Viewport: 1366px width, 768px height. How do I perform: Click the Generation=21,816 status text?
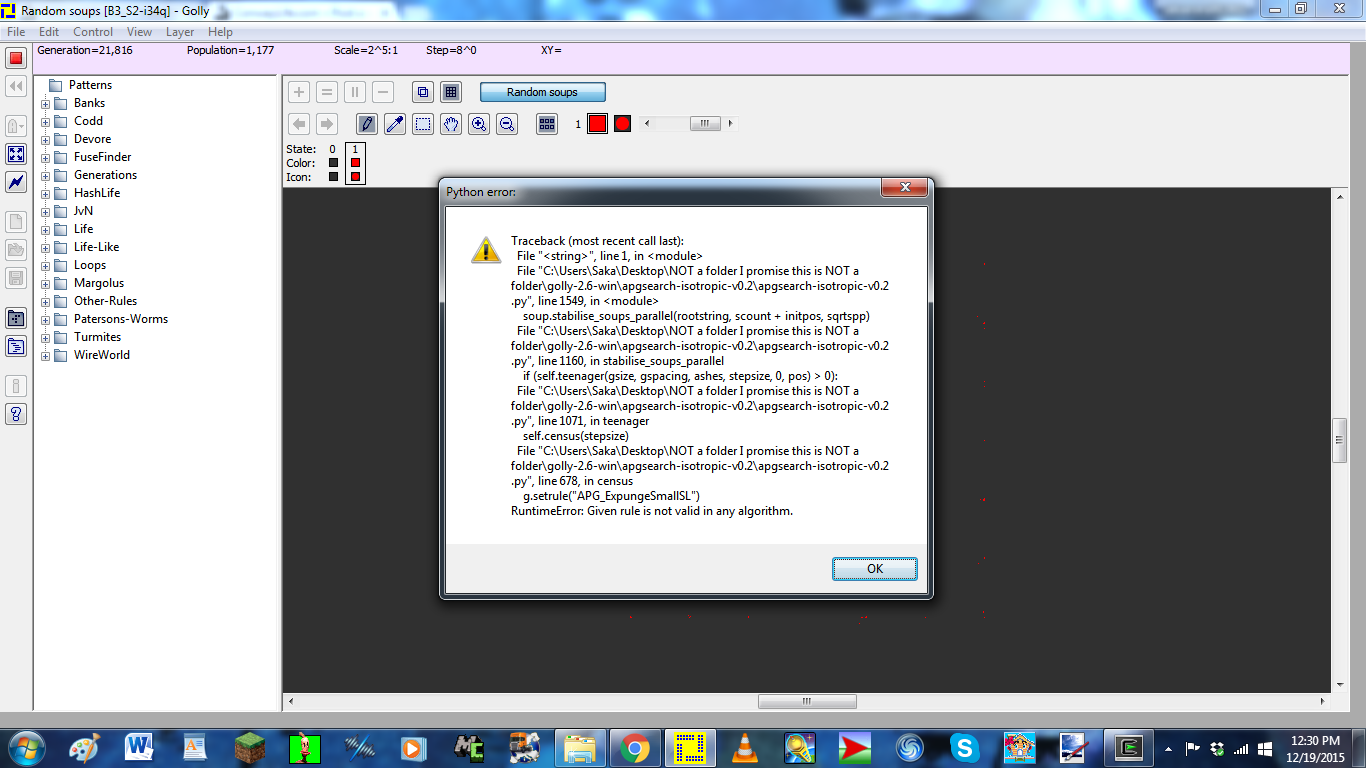(x=85, y=50)
